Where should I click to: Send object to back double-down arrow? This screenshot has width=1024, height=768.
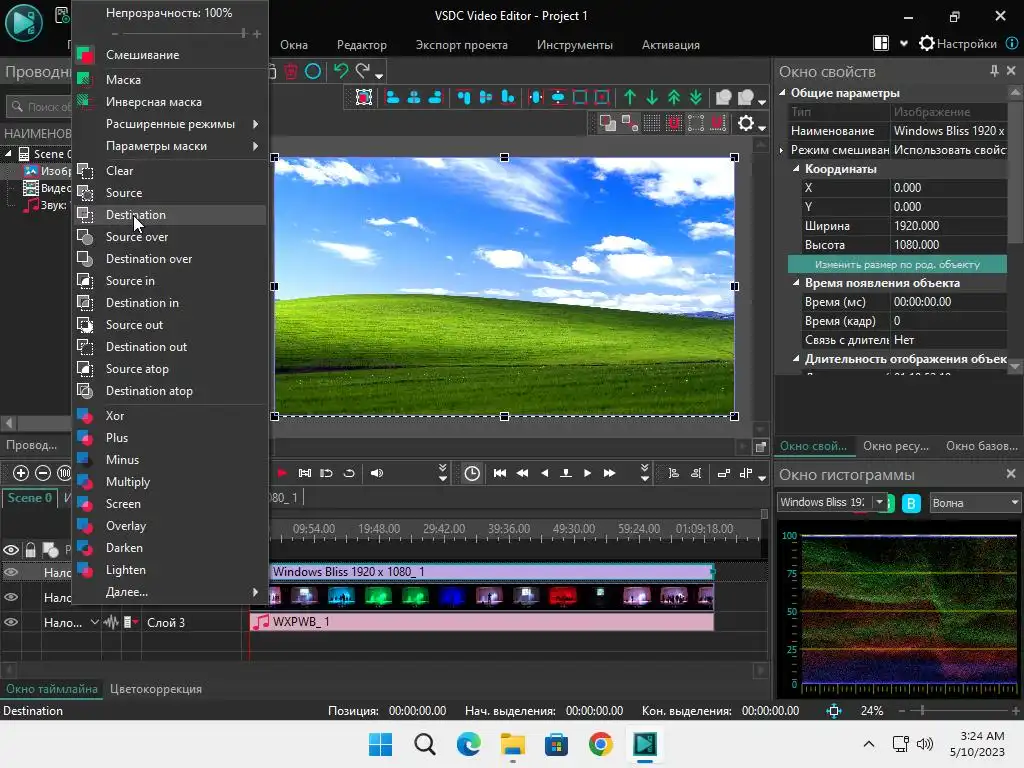(x=696, y=97)
